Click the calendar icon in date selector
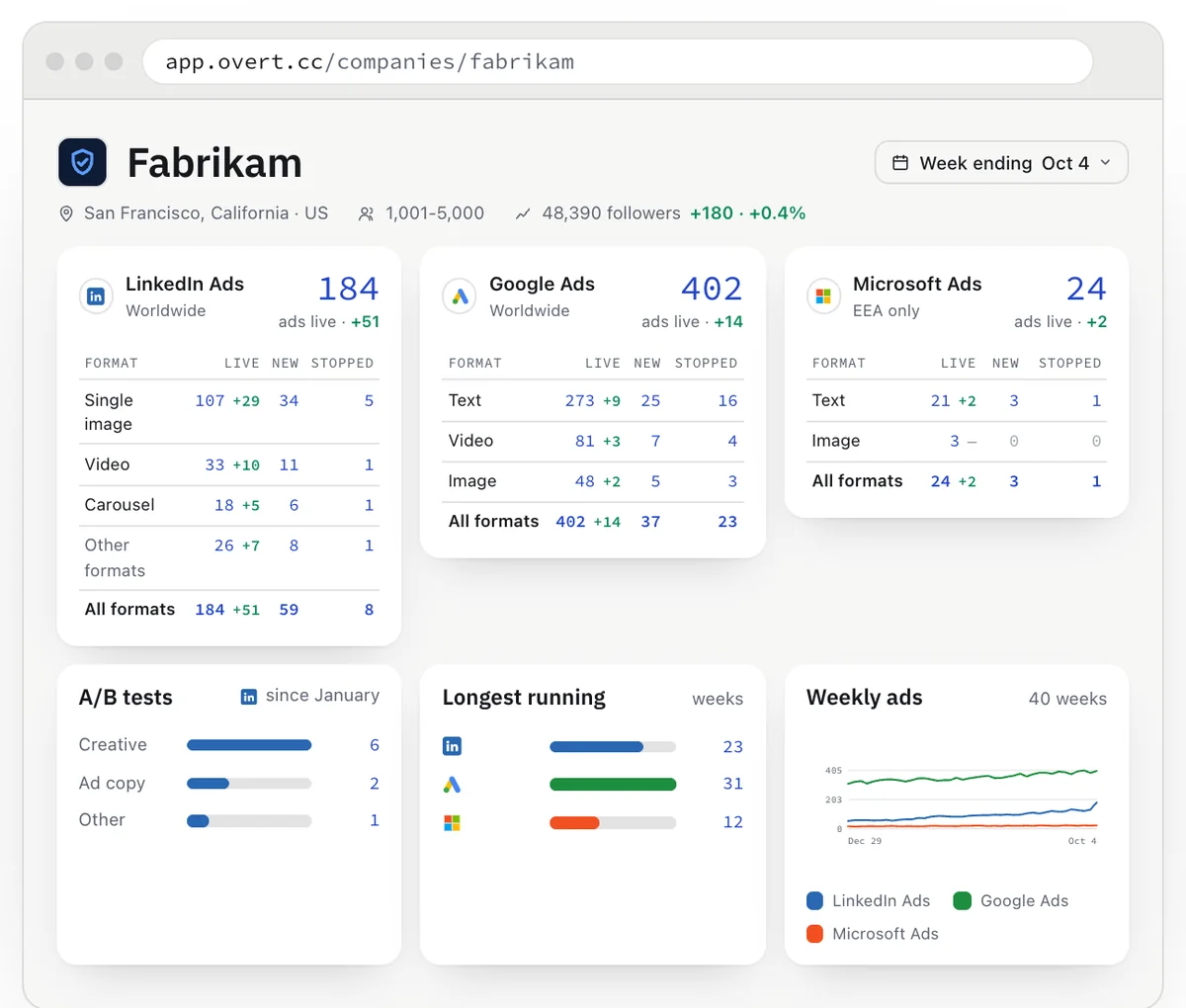Screen dimensions: 1186x1008 [900, 163]
